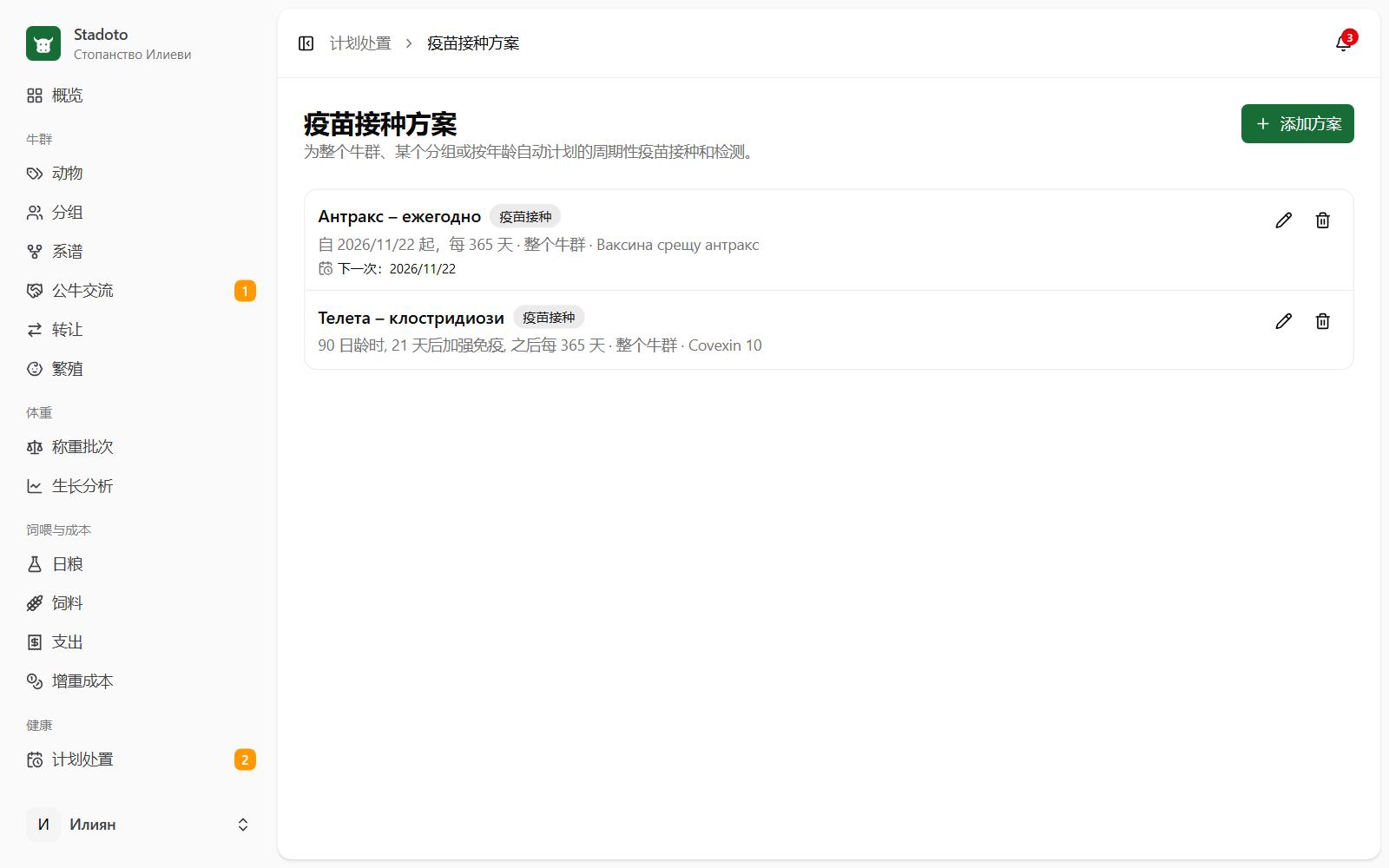Open 系谱 pedigree page
Viewport: 1389px width, 868px height.
[141, 252]
